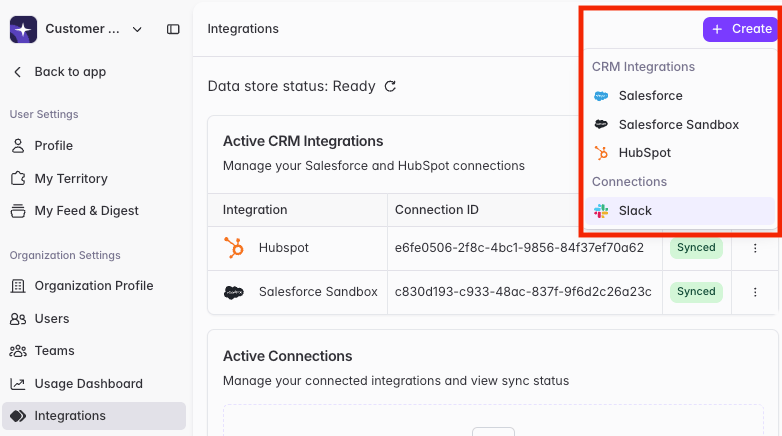782x436 pixels.
Task: Open My Feed & Digest
Action: pyautogui.click(x=86, y=211)
